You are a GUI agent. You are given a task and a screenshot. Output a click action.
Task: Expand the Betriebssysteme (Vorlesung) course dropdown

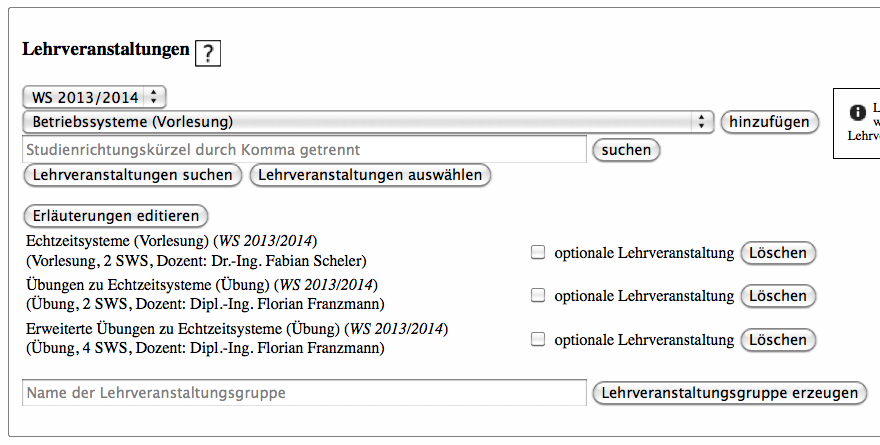pos(367,122)
